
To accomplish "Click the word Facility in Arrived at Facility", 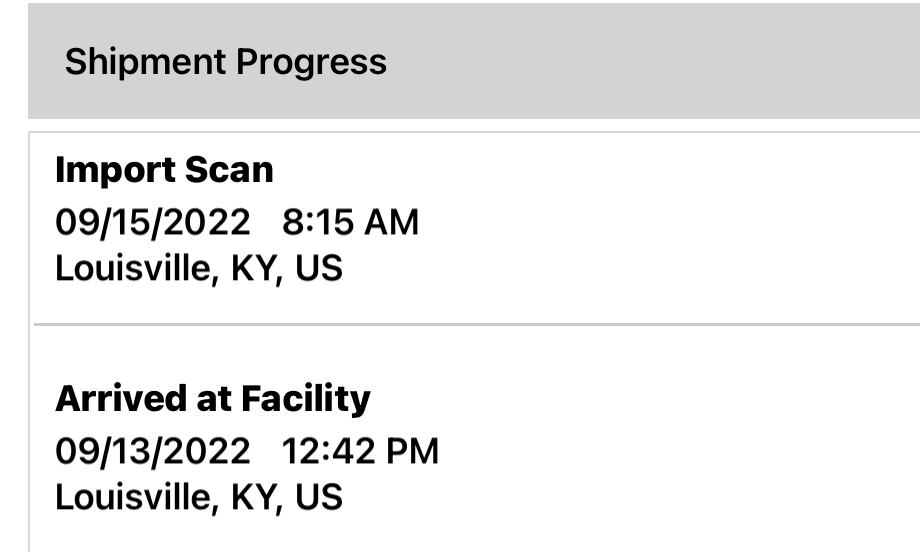I will click(305, 399).
